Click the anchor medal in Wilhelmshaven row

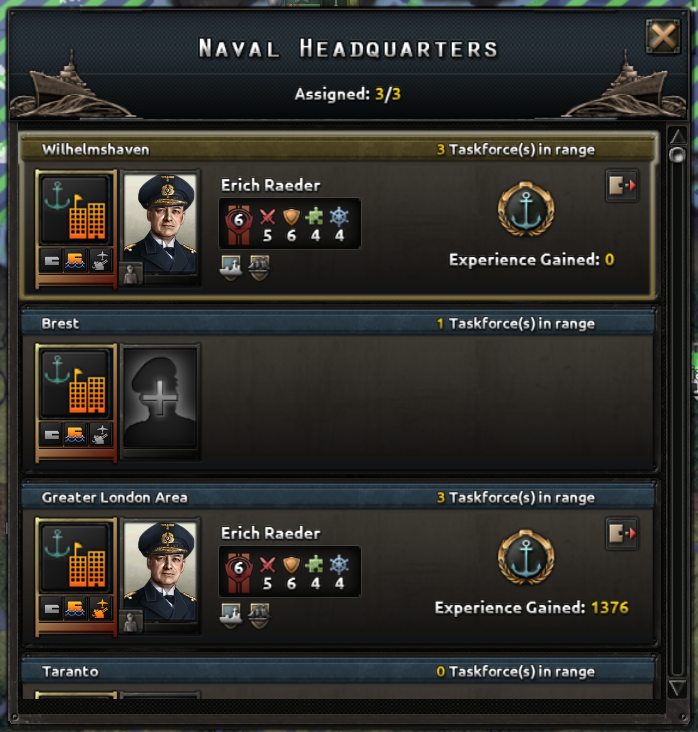coord(526,209)
